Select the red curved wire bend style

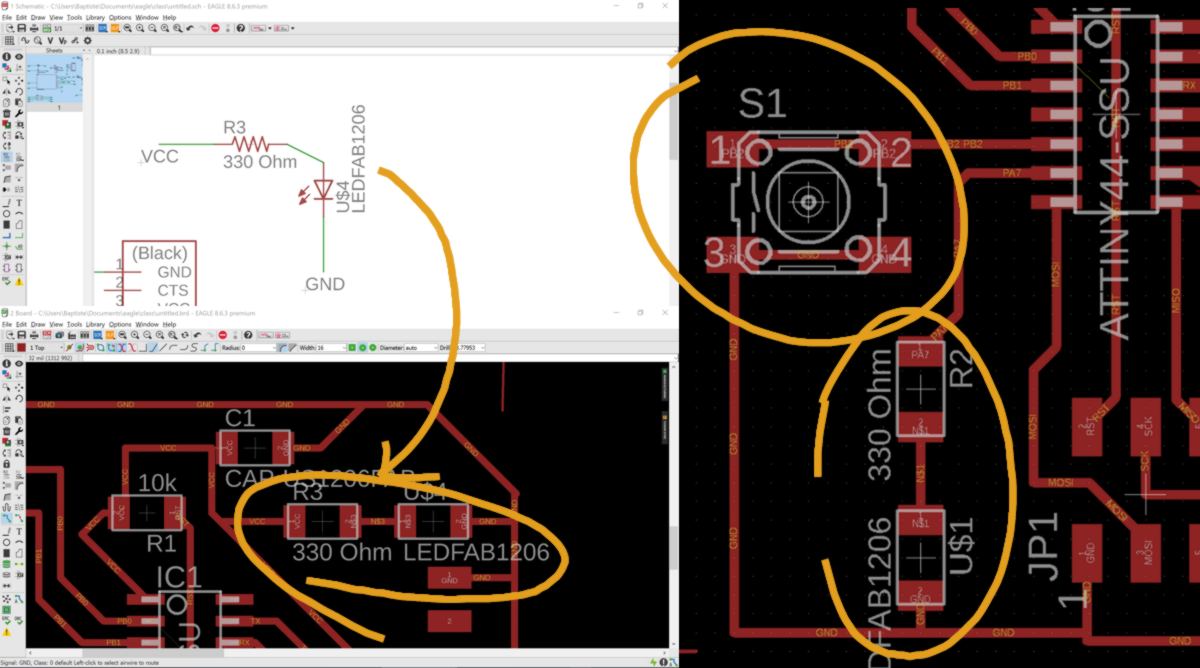132,348
